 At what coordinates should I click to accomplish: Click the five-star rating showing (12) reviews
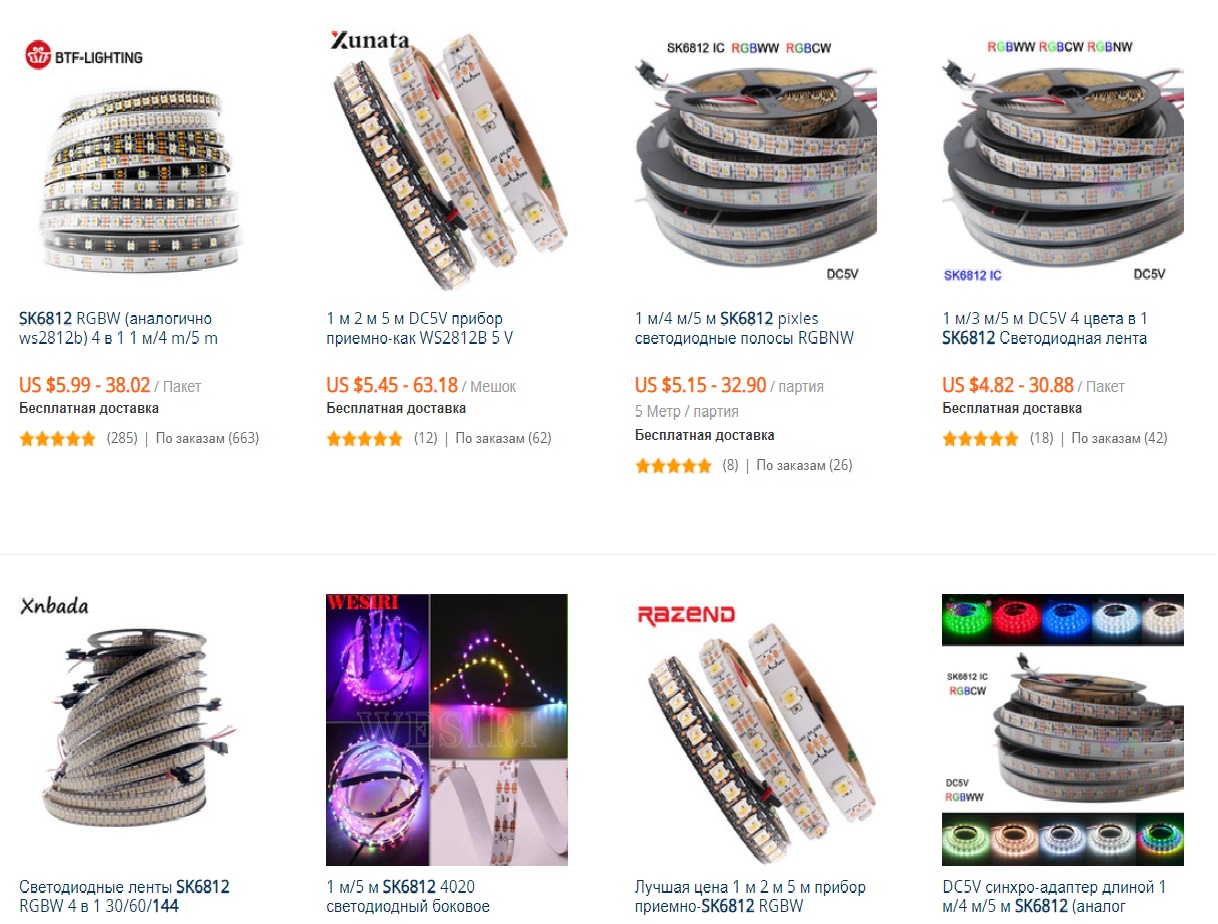click(365, 438)
